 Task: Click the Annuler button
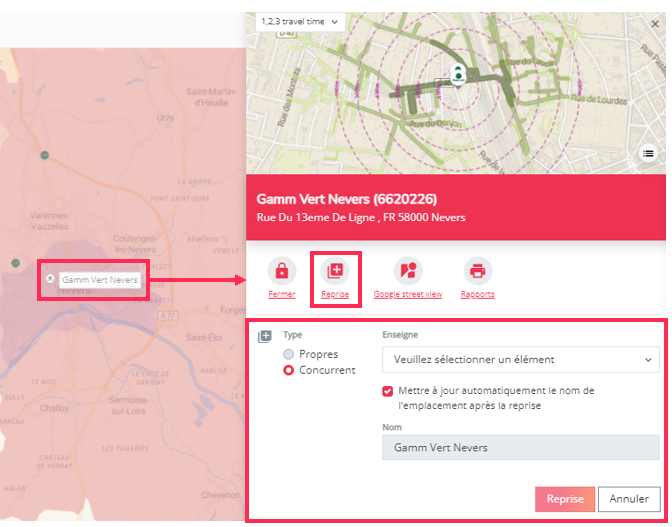coord(629,499)
